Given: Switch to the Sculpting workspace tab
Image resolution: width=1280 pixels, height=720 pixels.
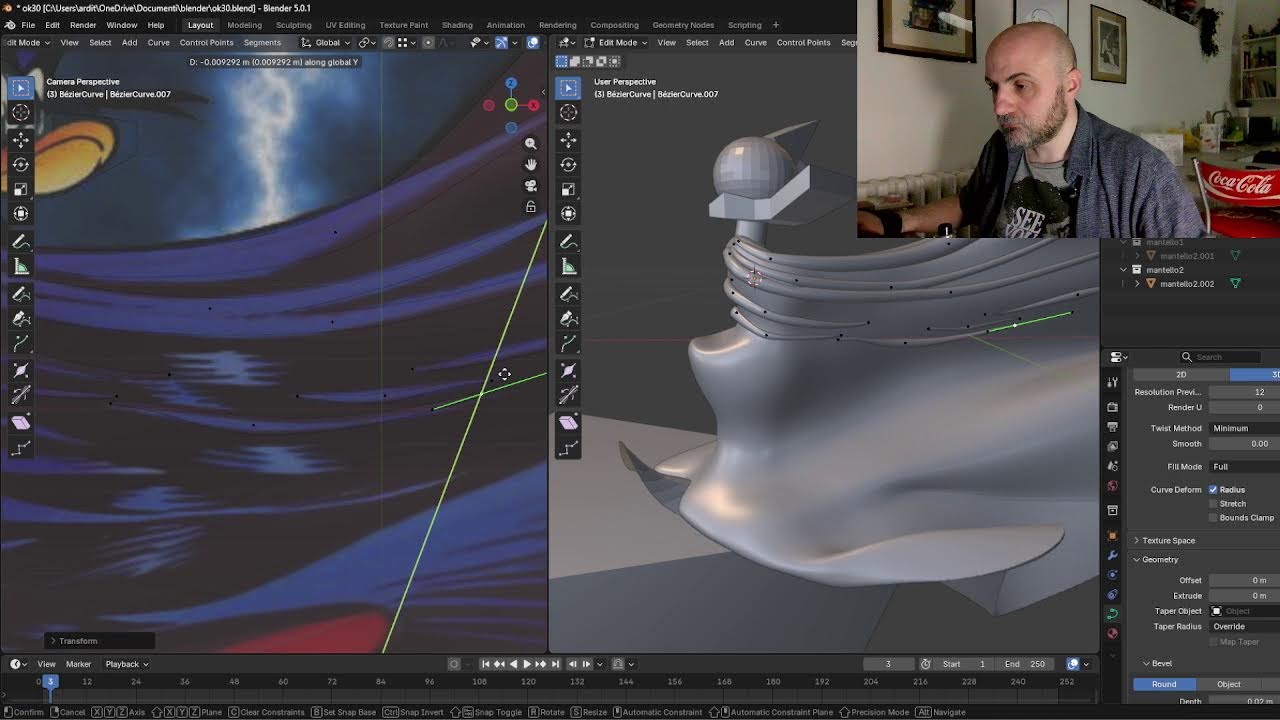Looking at the screenshot, I should [293, 25].
